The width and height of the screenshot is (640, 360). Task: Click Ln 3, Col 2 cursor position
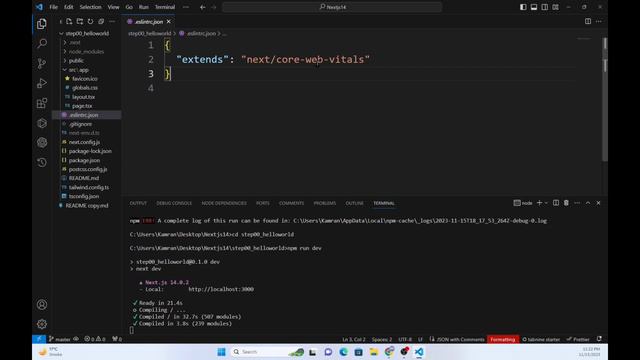click(353, 339)
